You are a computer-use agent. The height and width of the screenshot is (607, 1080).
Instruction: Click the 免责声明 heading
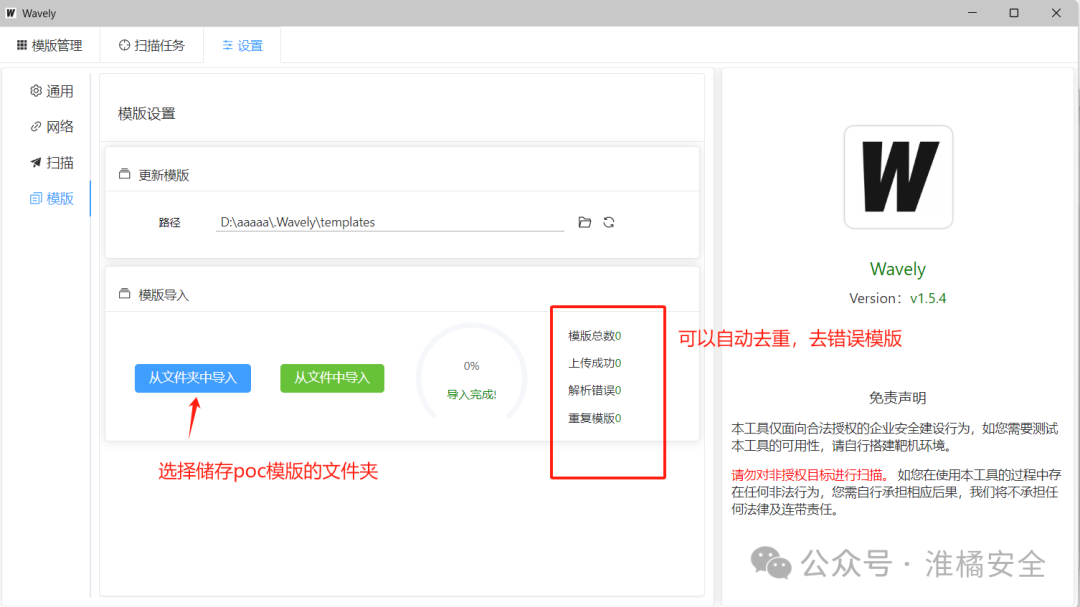coord(897,398)
